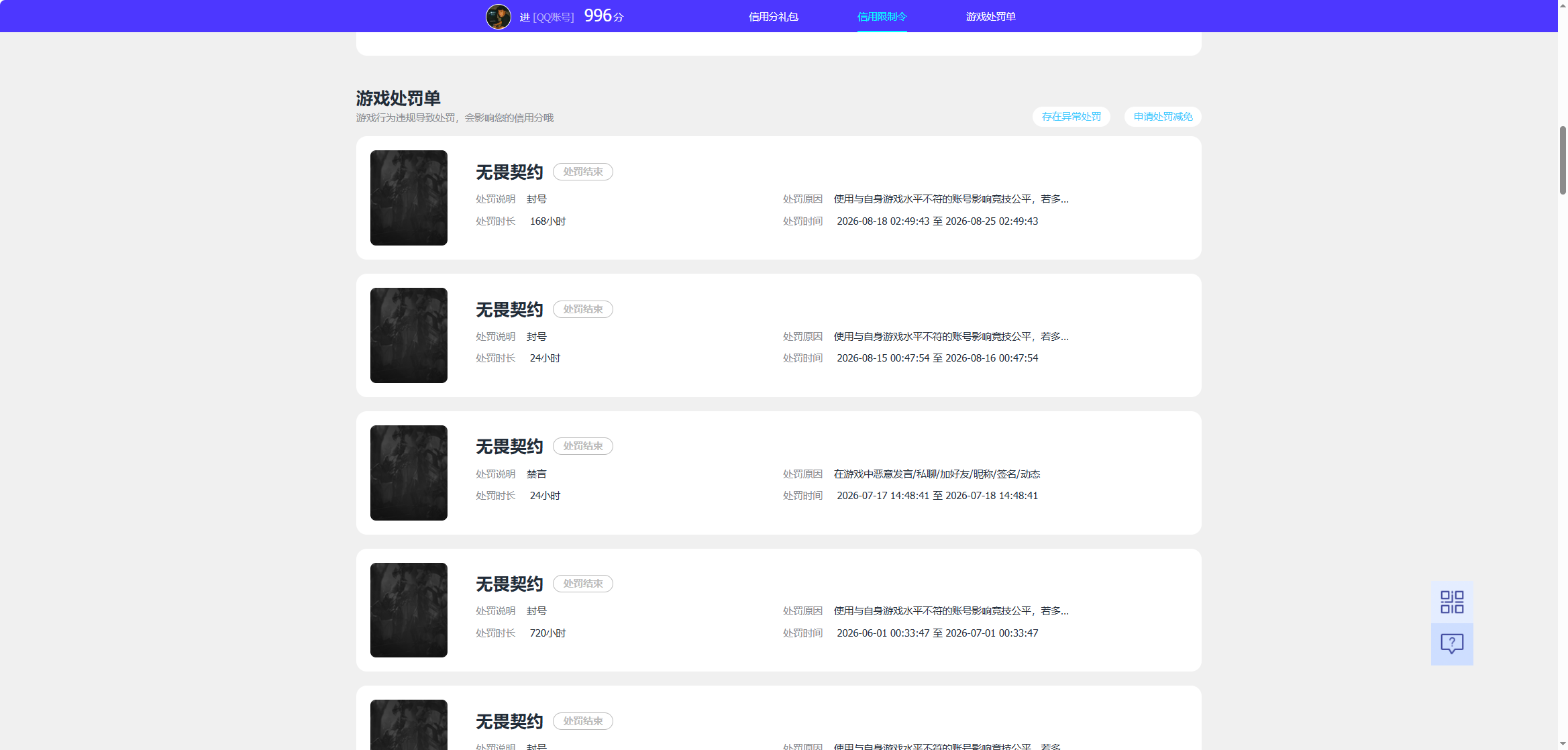Click the 无畏契约 title of 禁言 record

pyautogui.click(x=509, y=447)
